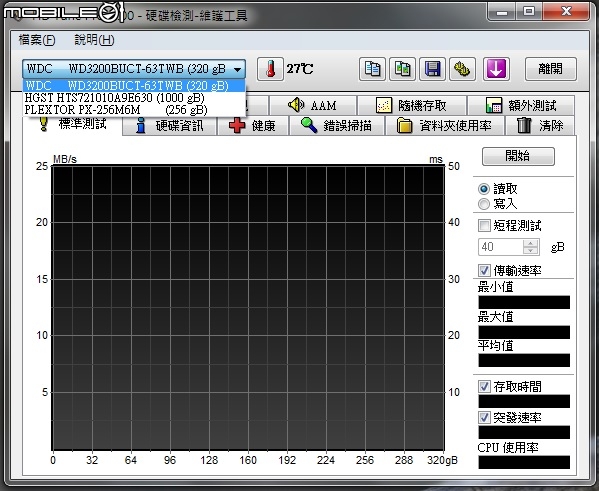Click the blue info icon for 硬碟資訊

(x=141, y=125)
